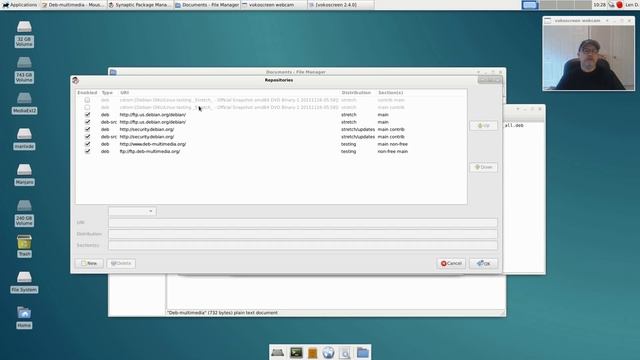Open the blue folder icon in dock
The width and height of the screenshot is (640, 360).
point(362,352)
